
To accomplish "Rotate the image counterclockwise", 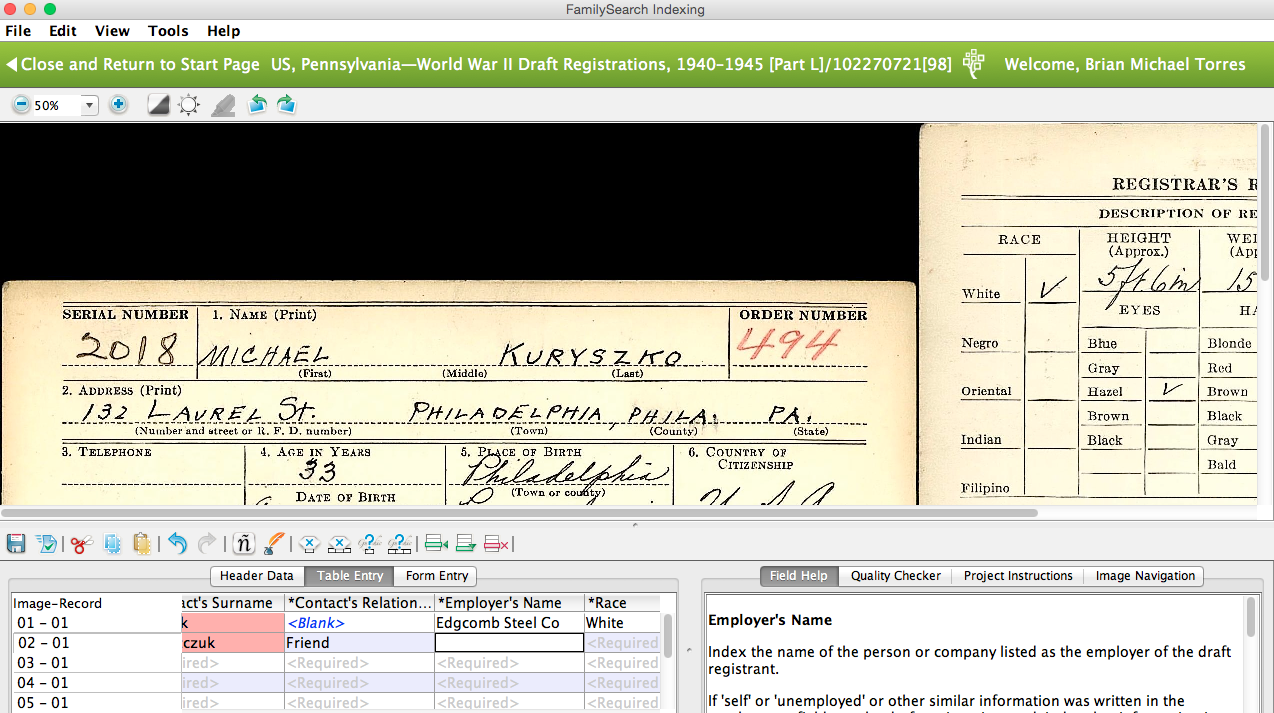I will (x=257, y=105).
